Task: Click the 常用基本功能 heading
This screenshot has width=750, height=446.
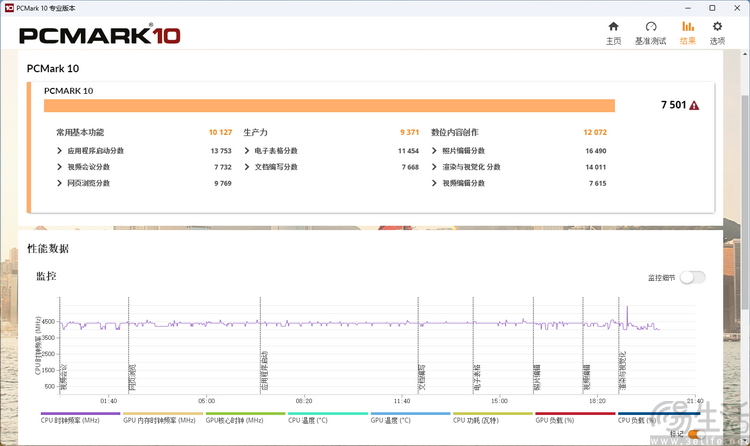Action: [x=80, y=132]
